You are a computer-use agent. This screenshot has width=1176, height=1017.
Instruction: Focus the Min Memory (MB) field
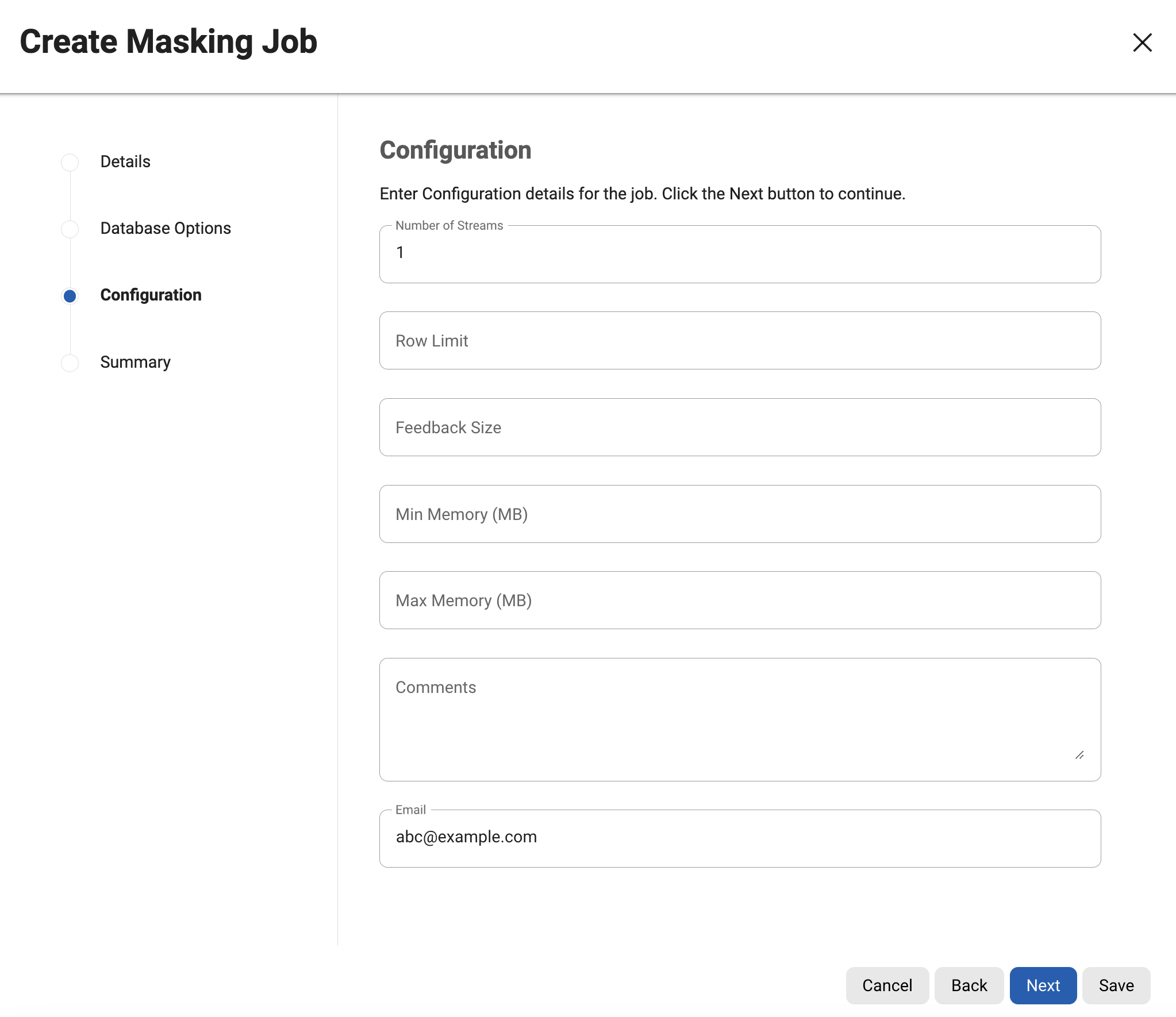pyautogui.click(x=740, y=514)
